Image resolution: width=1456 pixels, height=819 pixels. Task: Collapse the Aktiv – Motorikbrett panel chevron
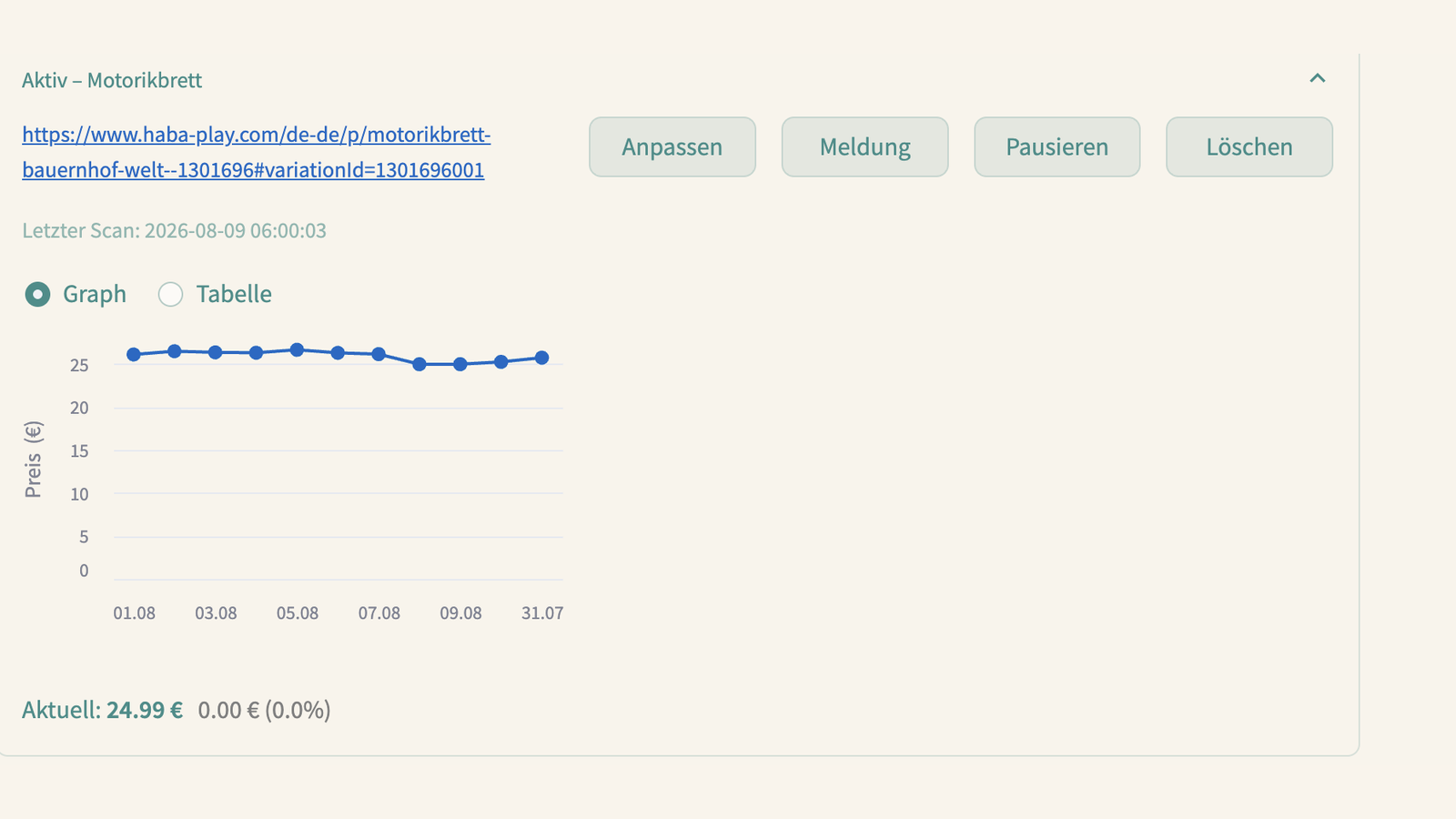pyautogui.click(x=1317, y=79)
